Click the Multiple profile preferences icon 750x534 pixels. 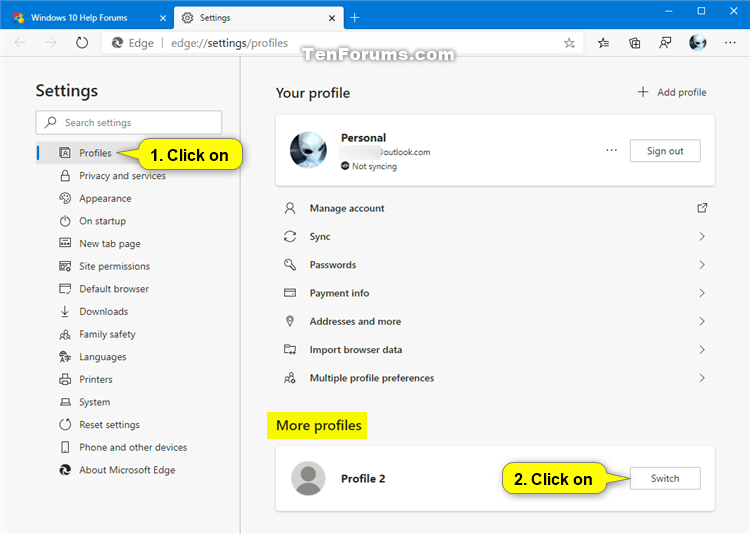click(290, 378)
